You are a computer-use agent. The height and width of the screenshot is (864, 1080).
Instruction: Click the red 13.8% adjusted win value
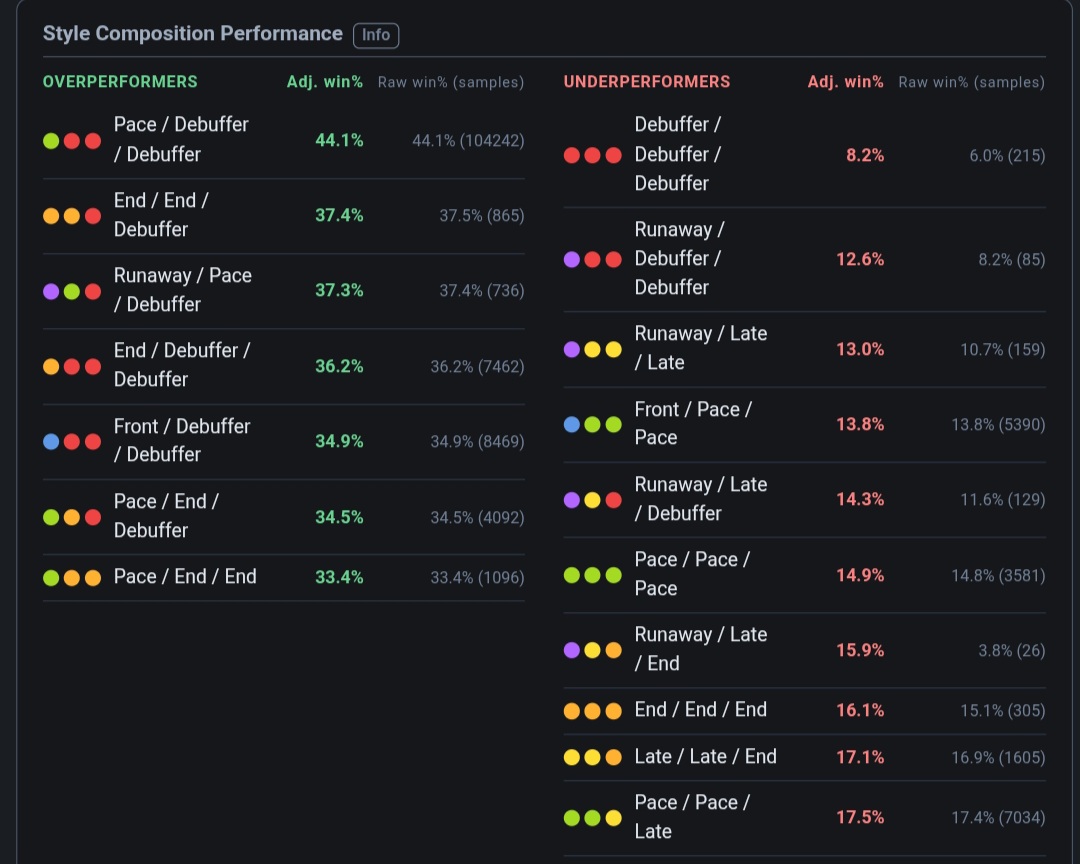pos(860,424)
